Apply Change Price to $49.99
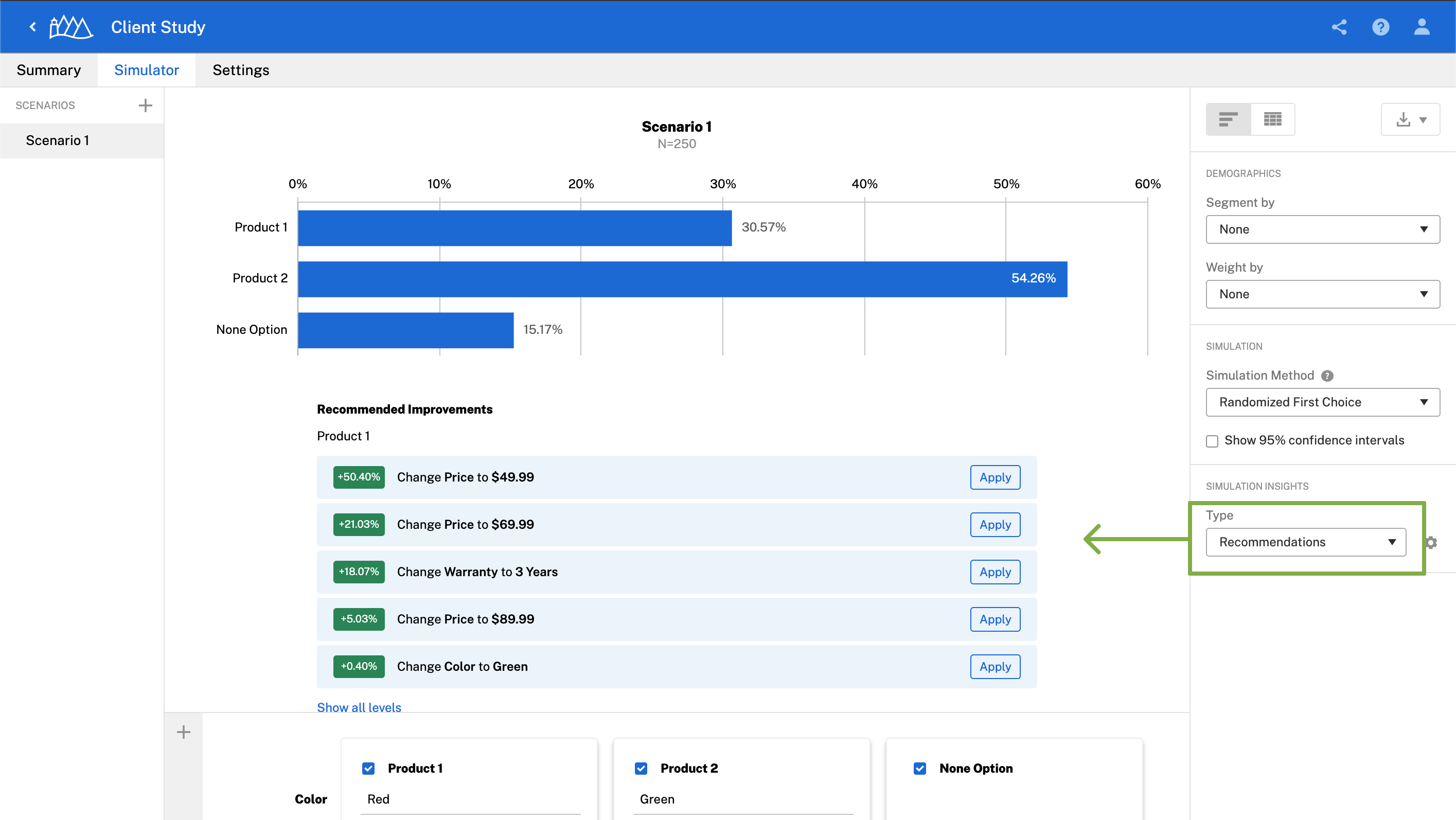This screenshot has width=1456, height=820. [995, 477]
